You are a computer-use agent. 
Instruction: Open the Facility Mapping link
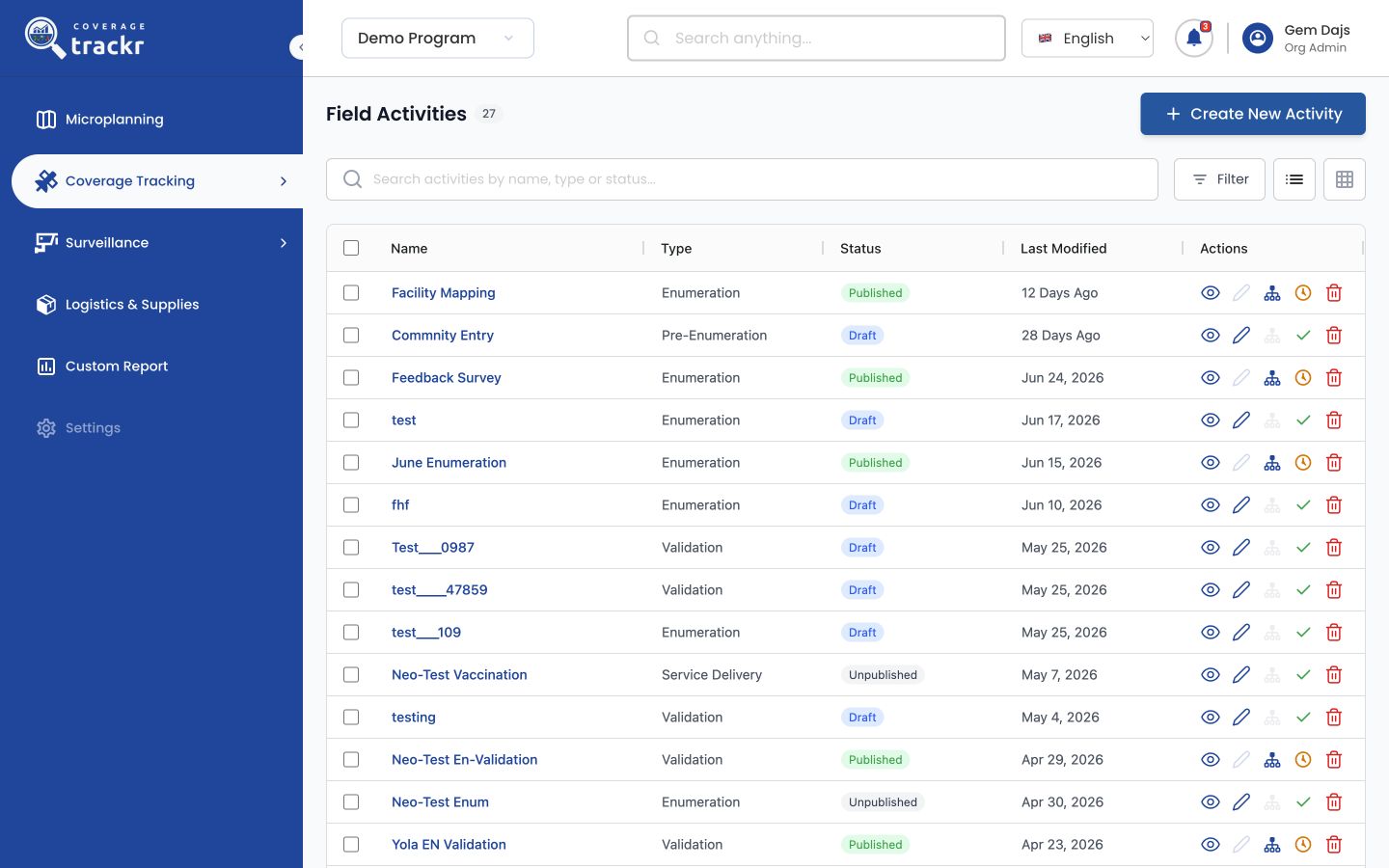click(444, 293)
